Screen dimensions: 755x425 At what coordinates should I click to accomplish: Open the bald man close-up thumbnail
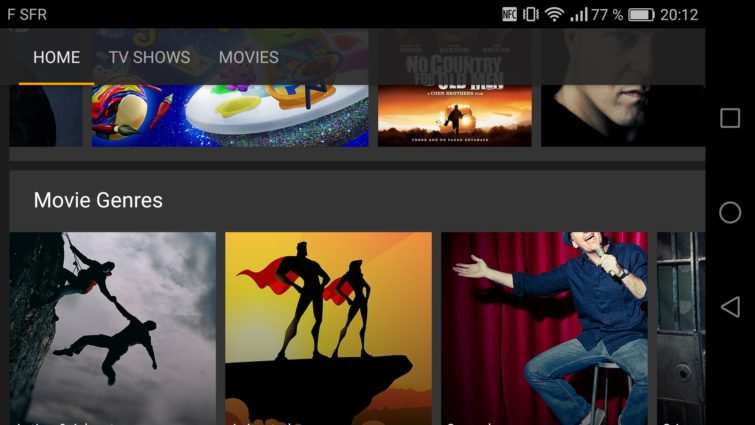click(x=623, y=88)
